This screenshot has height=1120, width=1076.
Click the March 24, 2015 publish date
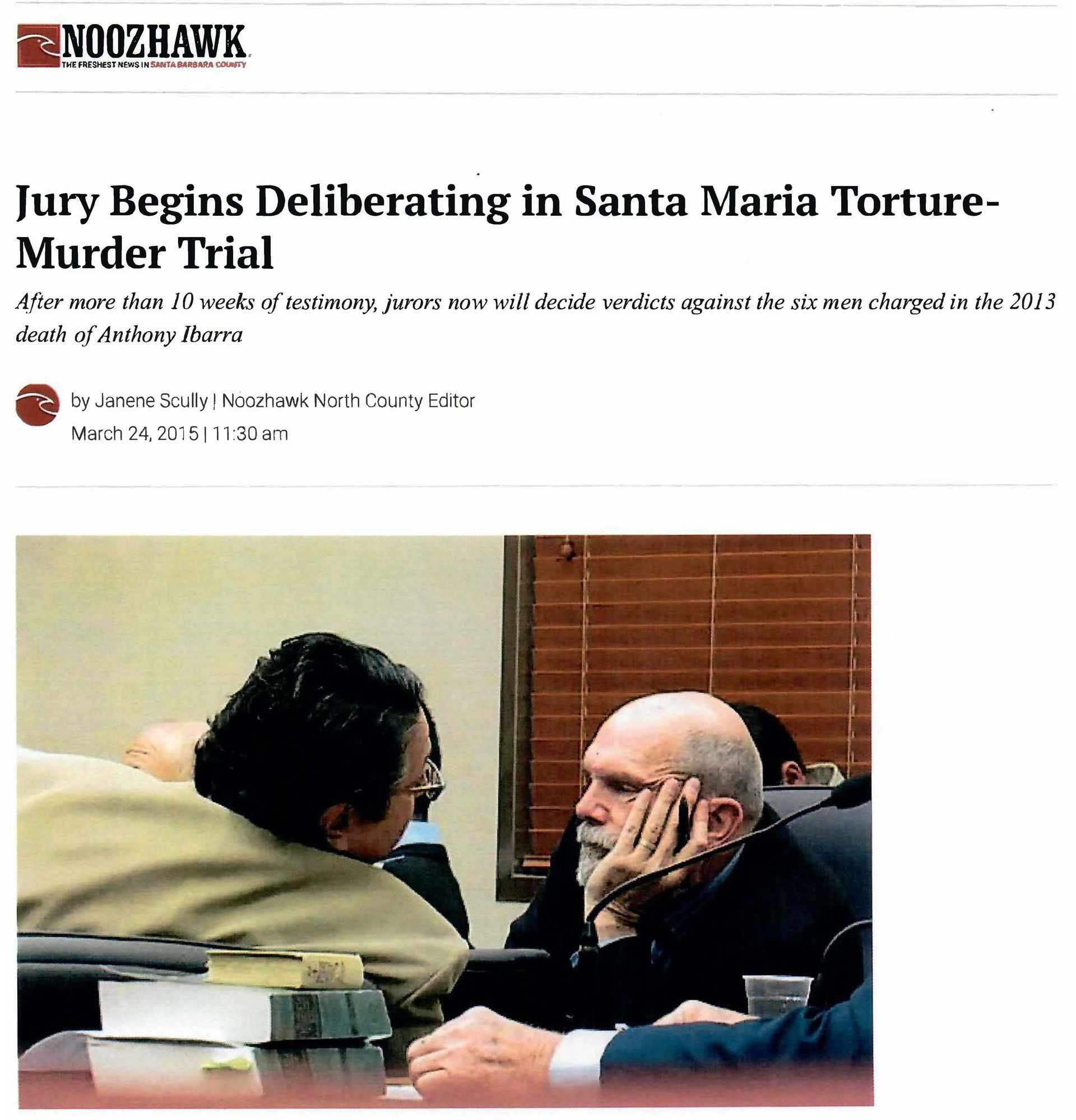point(134,434)
